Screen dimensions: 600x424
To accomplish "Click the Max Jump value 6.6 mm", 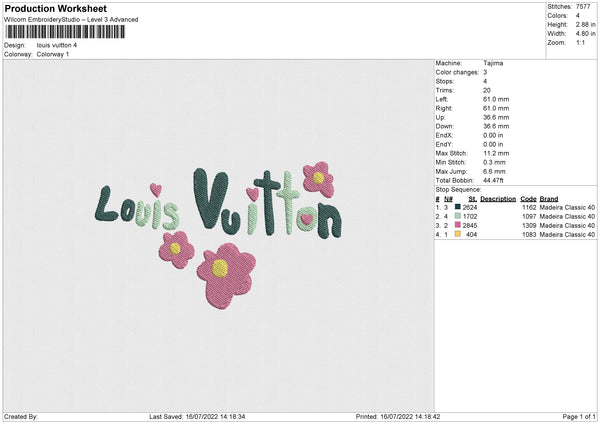I will (x=494, y=171).
